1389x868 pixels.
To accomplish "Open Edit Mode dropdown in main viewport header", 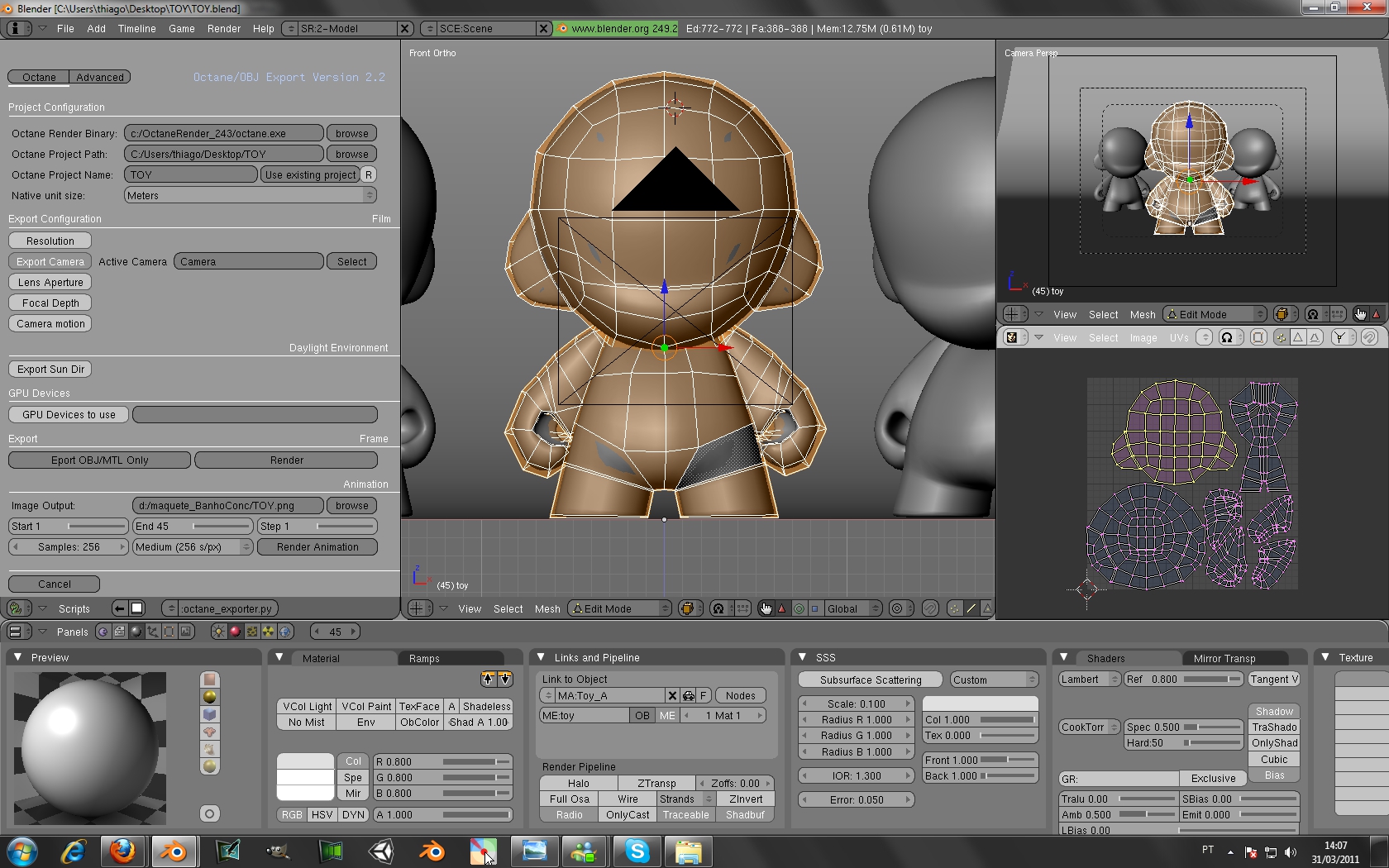I will [619, 609].
